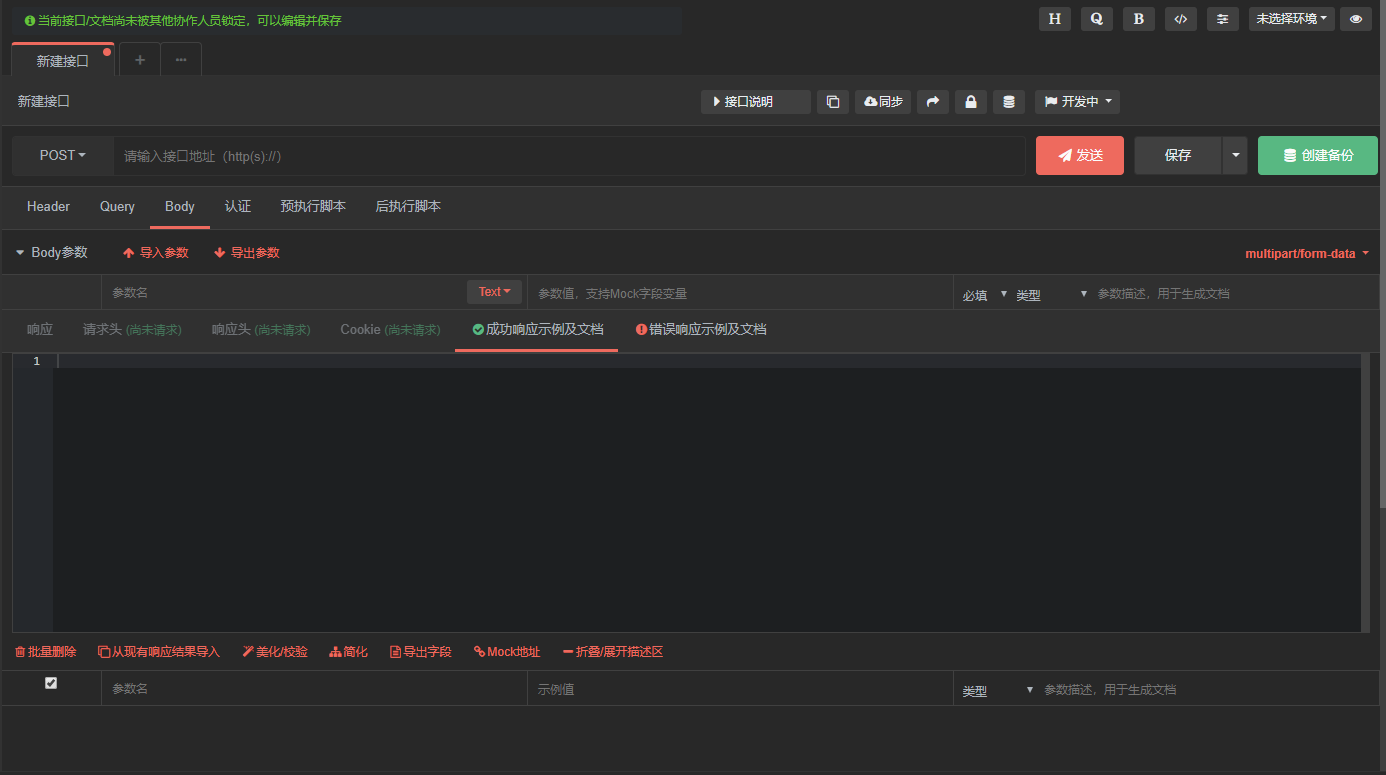Collapse the Body参数 section
Image resolution: width=1386 pixels, height=775 pixels.
[52, 253]
